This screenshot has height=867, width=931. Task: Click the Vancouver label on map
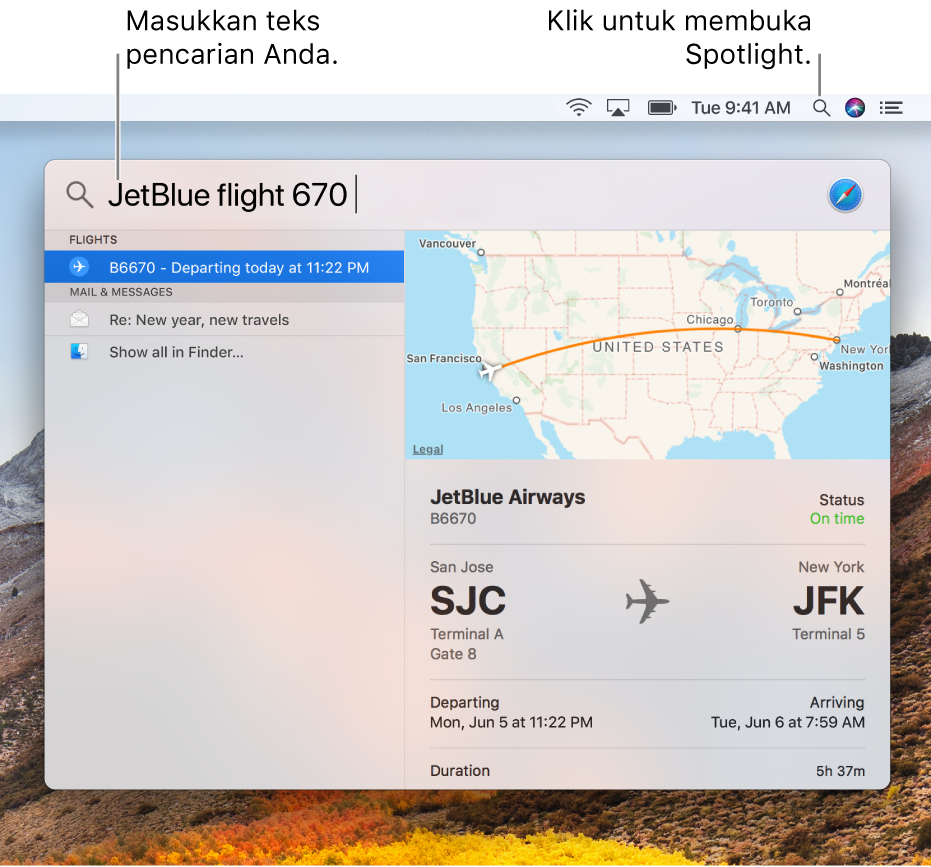447,243
